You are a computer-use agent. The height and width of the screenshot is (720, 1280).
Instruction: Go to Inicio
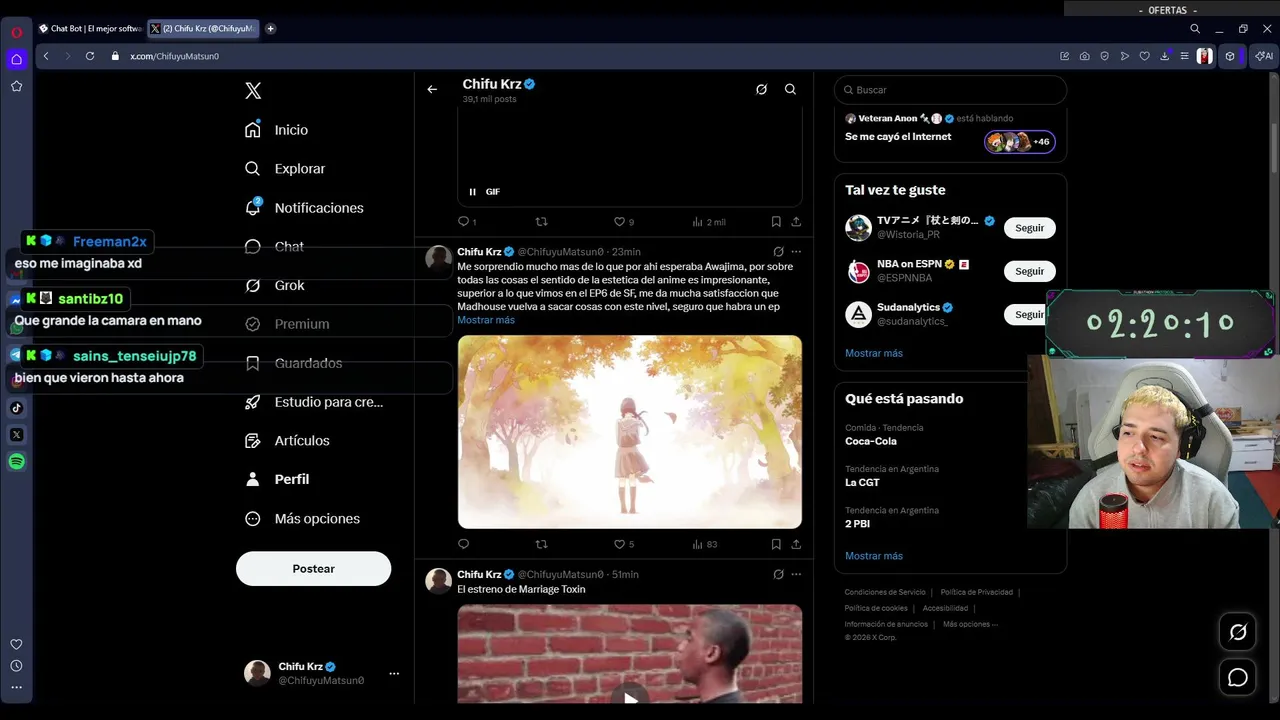277,130
